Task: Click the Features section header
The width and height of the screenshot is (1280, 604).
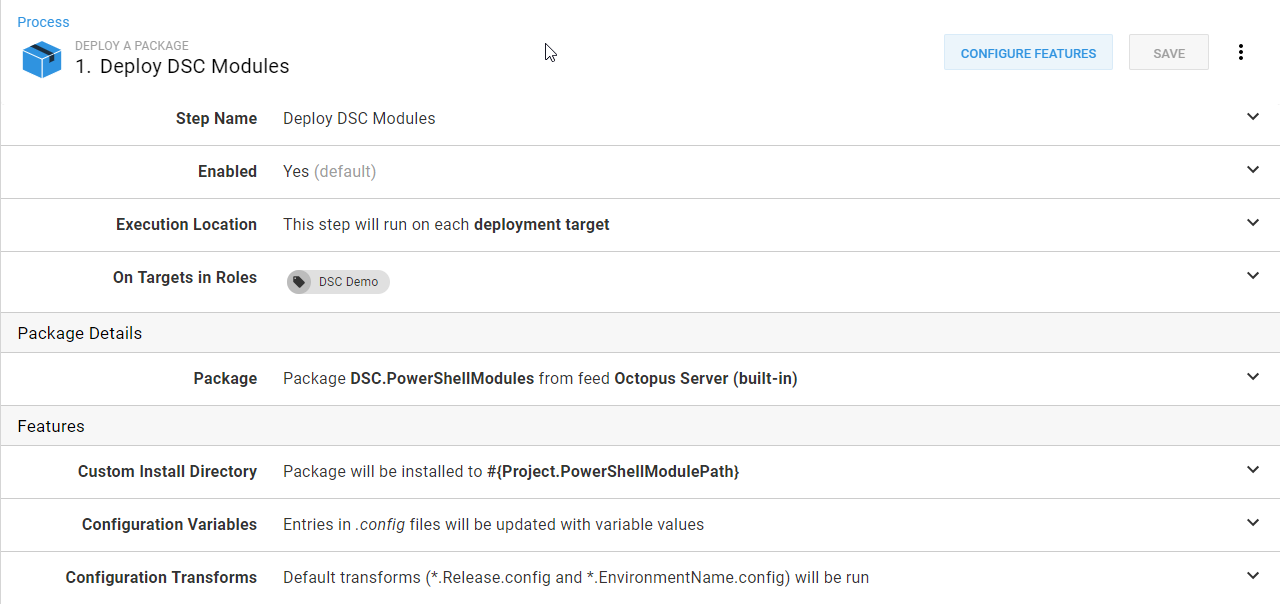Action: click(x=51, y=426)
